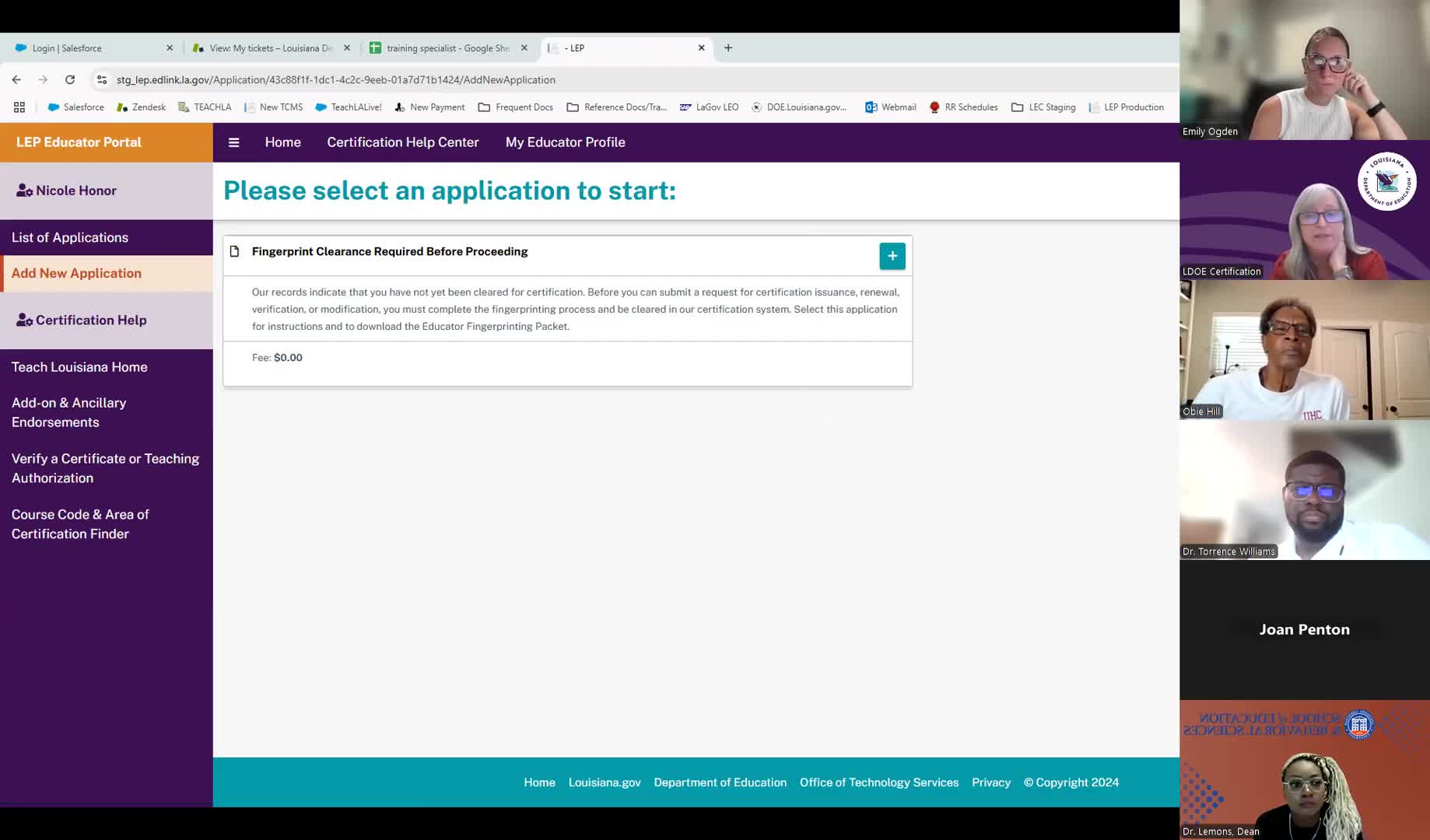Select LDOE Certification video thumbnail
Screen dimensions: 1430x840
[x=1305, y=210]
